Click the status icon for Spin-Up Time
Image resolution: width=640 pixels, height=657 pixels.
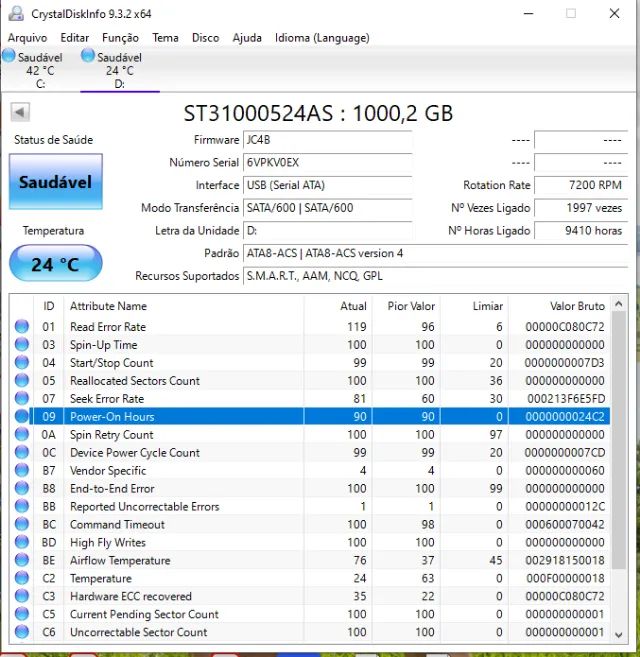click(22, 344)
